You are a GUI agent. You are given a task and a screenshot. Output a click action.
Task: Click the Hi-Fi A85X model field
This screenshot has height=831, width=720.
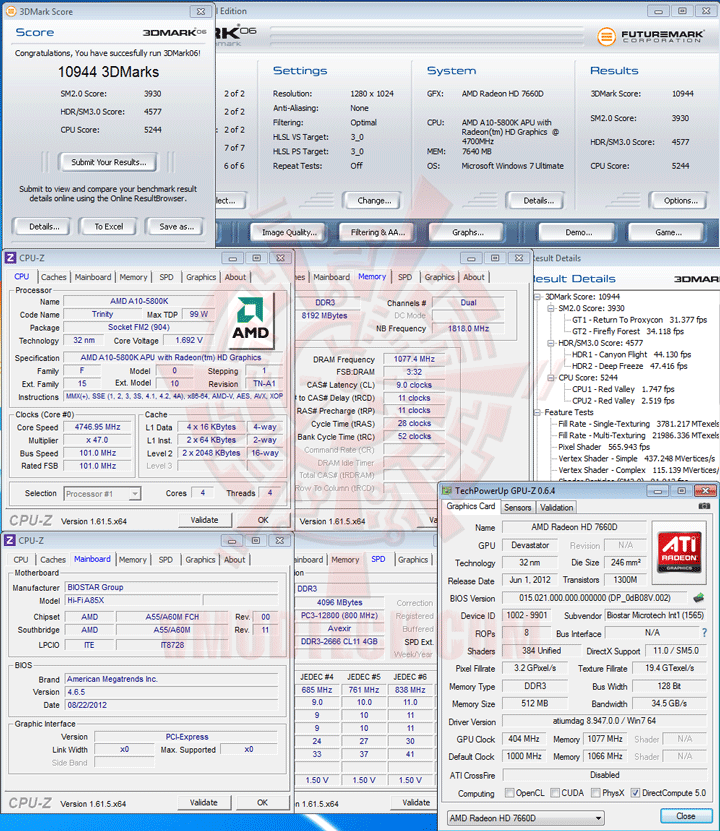pyautogui.click(x=132, y=600)
